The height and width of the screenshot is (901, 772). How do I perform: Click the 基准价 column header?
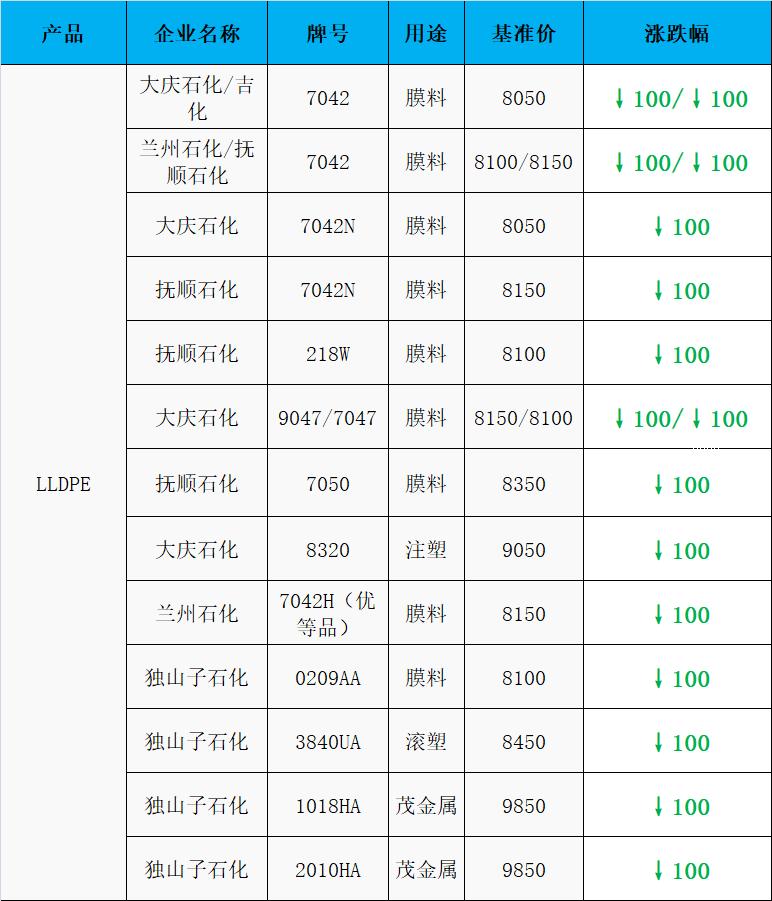pos(523,34)
